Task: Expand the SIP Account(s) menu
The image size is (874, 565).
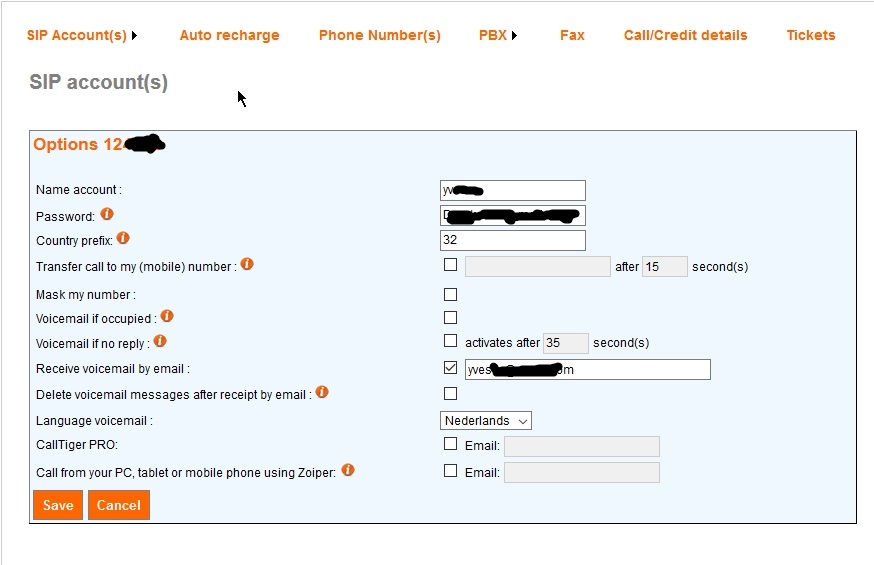Action: pos(82,35)
